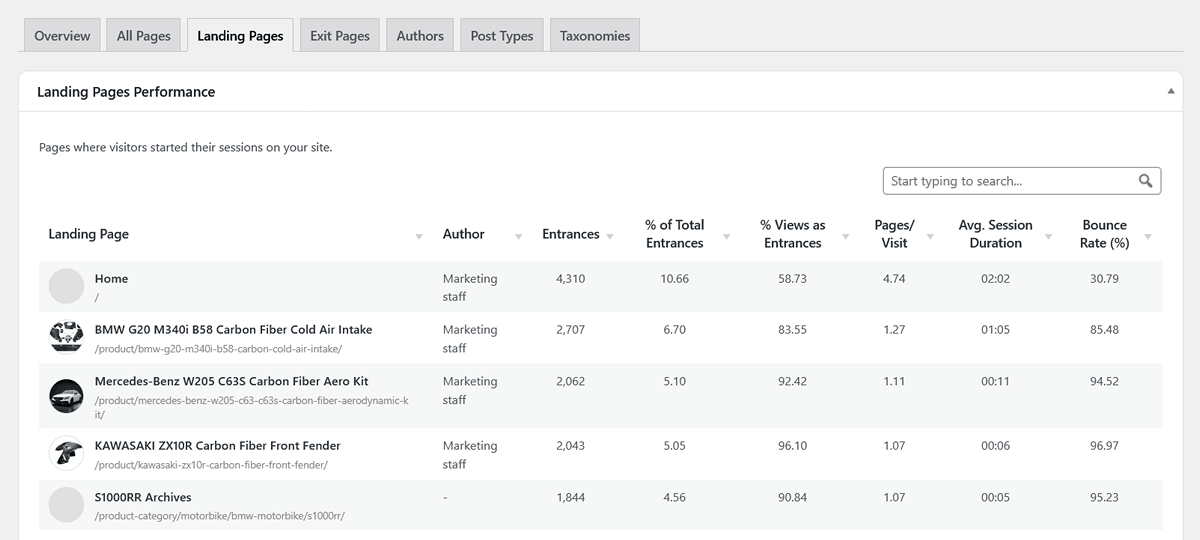Open the All Pages tab
Viewport: 1200px width, 540px height.
tap(144, 35)
